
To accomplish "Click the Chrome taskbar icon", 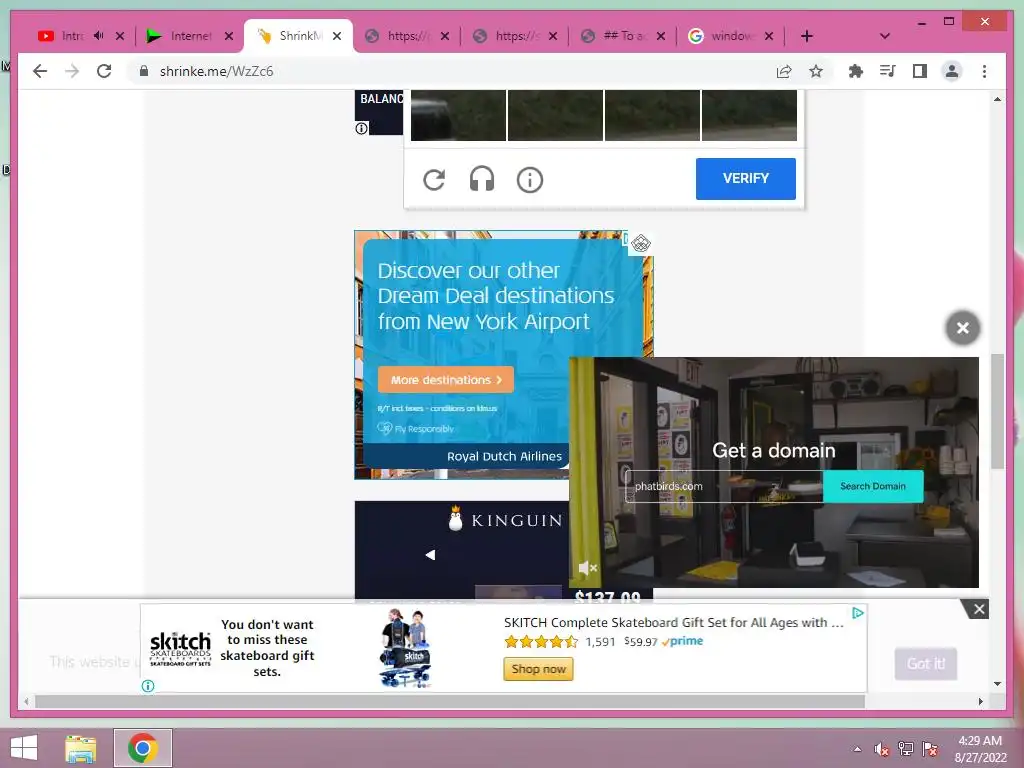I will 142,748.
